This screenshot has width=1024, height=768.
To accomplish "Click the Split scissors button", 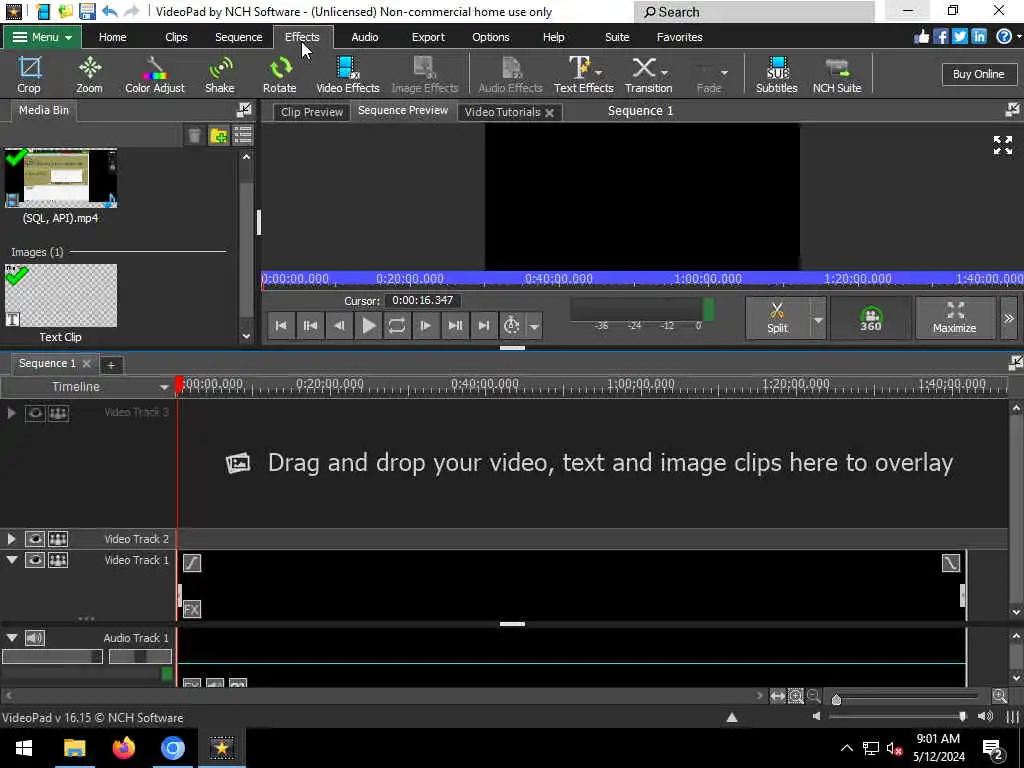I will (x=777, y=318).
